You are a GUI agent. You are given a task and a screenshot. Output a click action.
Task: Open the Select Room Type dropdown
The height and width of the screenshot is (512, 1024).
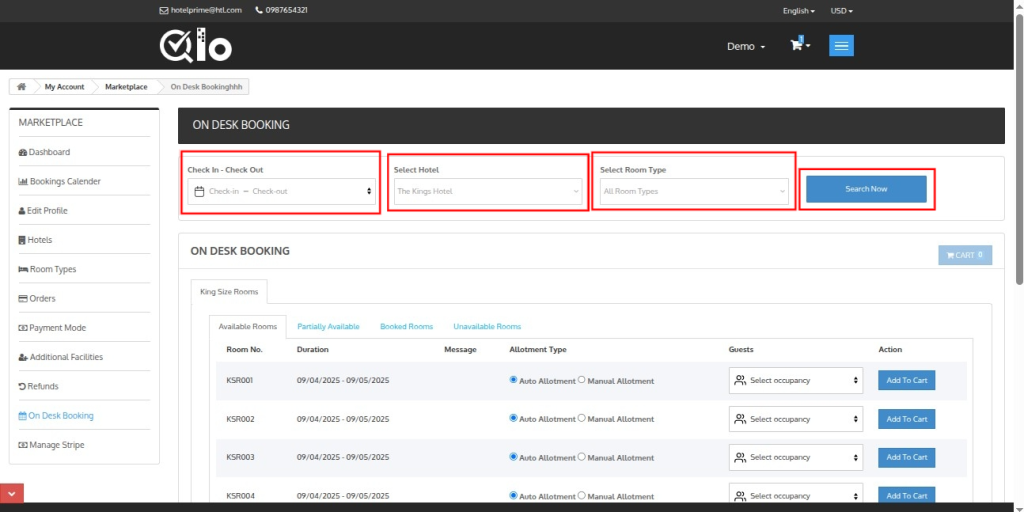[694, 191]
